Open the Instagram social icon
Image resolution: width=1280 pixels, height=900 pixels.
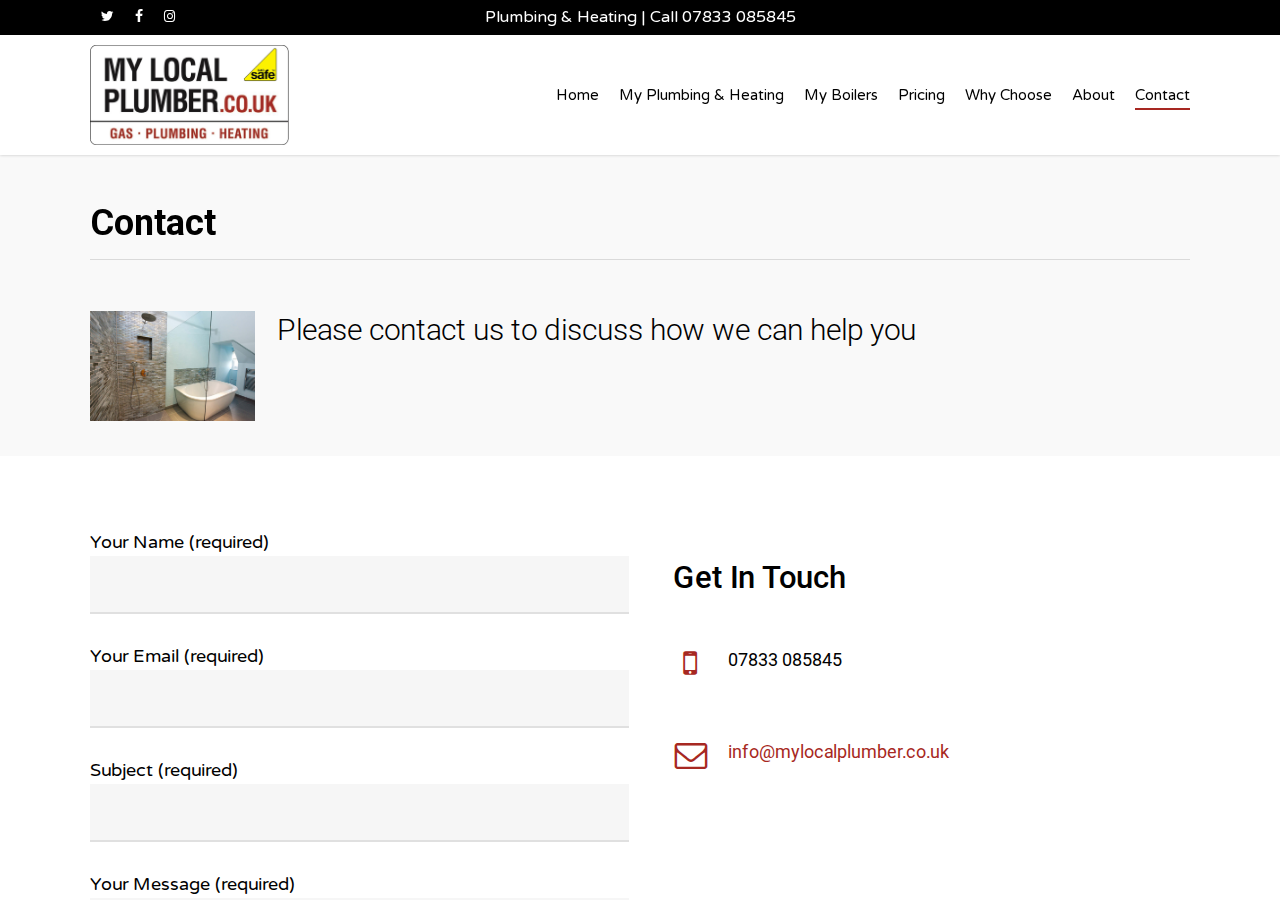[170, 16]
